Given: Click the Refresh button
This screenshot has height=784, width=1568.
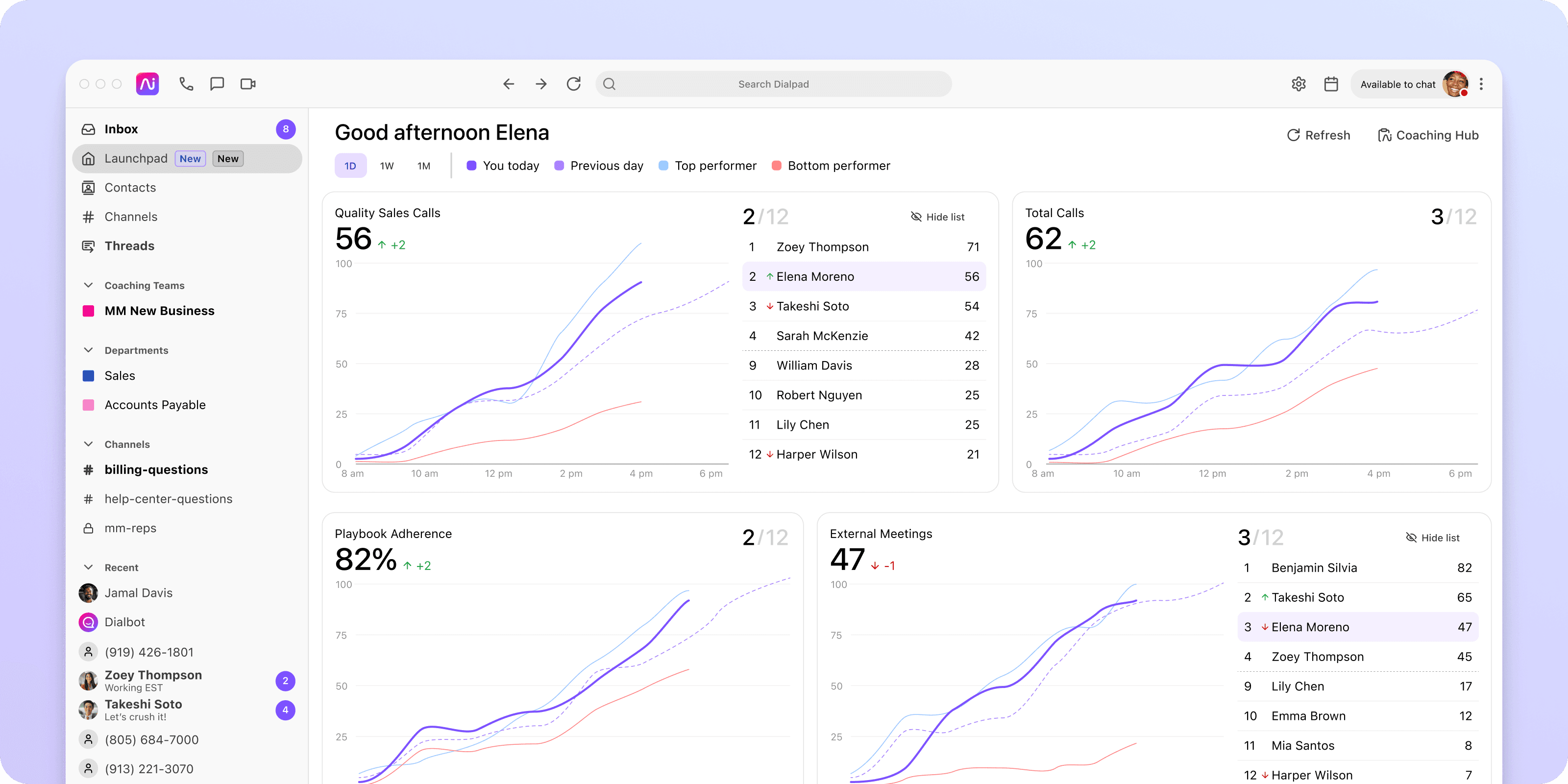Looking at the screenshot, I should click(1319, 135).
